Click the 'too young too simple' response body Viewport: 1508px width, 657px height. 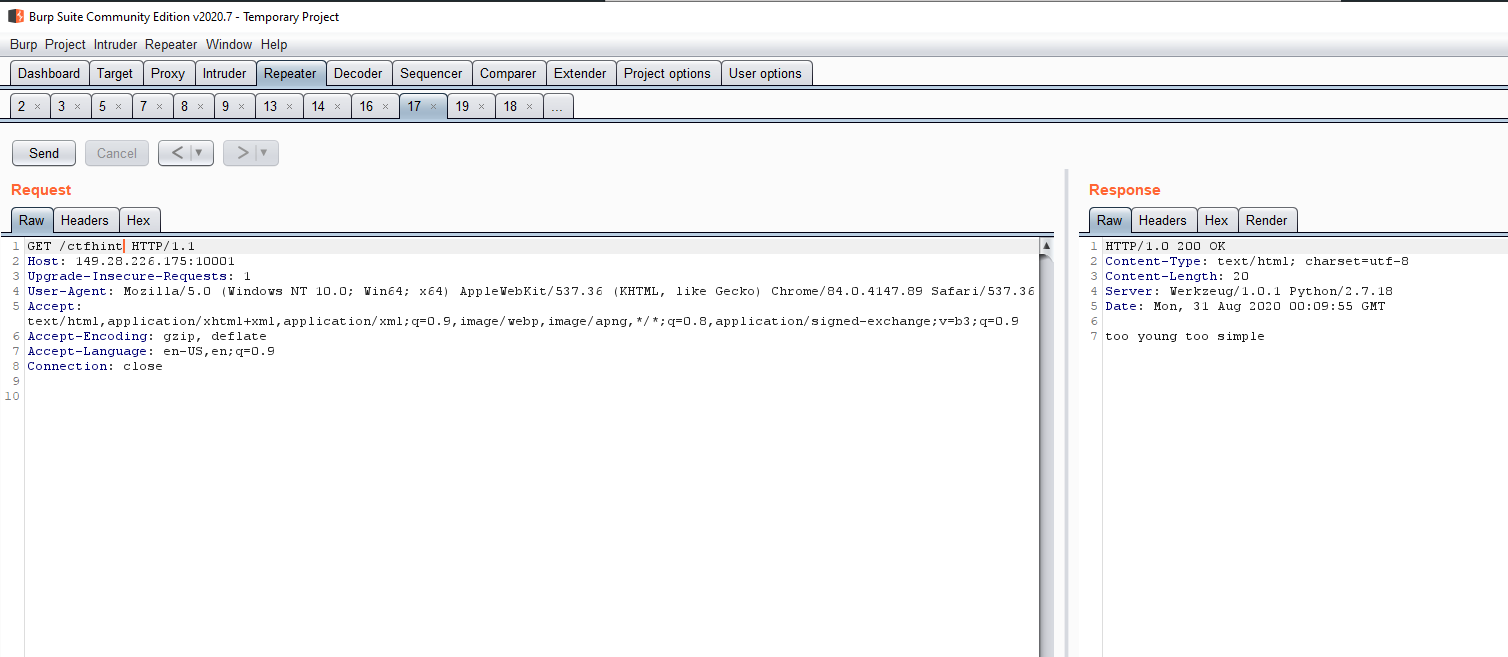coord(1185,336)
